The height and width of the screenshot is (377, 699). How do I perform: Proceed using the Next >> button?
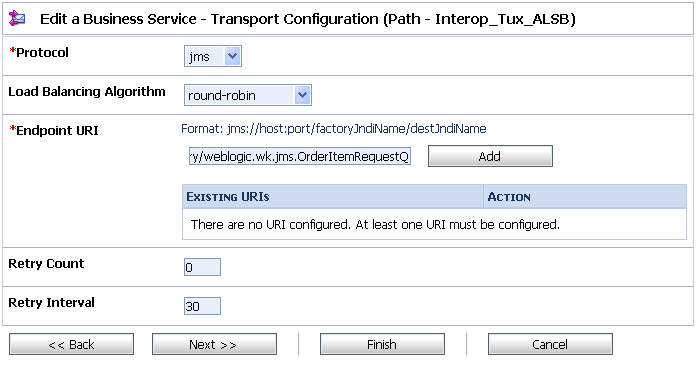click(x=214, y=344)
